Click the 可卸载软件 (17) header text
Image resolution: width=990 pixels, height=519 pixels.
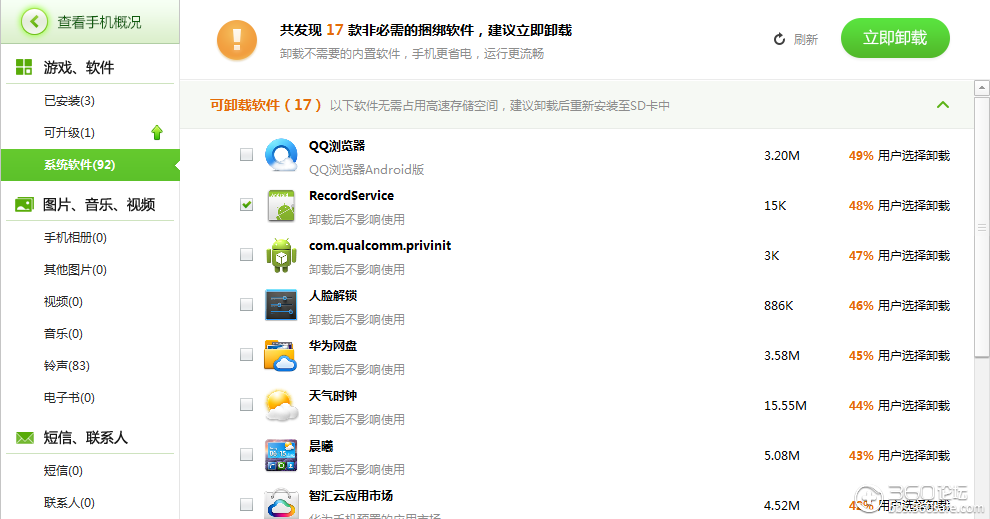[265, 105]
